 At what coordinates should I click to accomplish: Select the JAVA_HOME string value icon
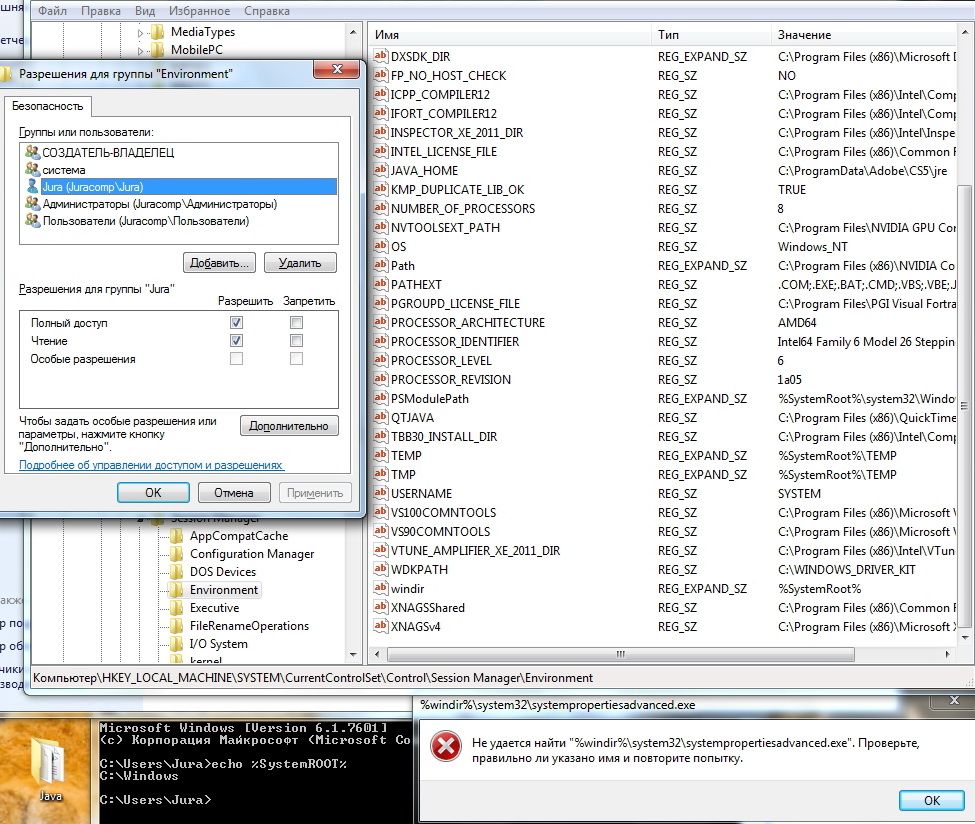point(380,171)
